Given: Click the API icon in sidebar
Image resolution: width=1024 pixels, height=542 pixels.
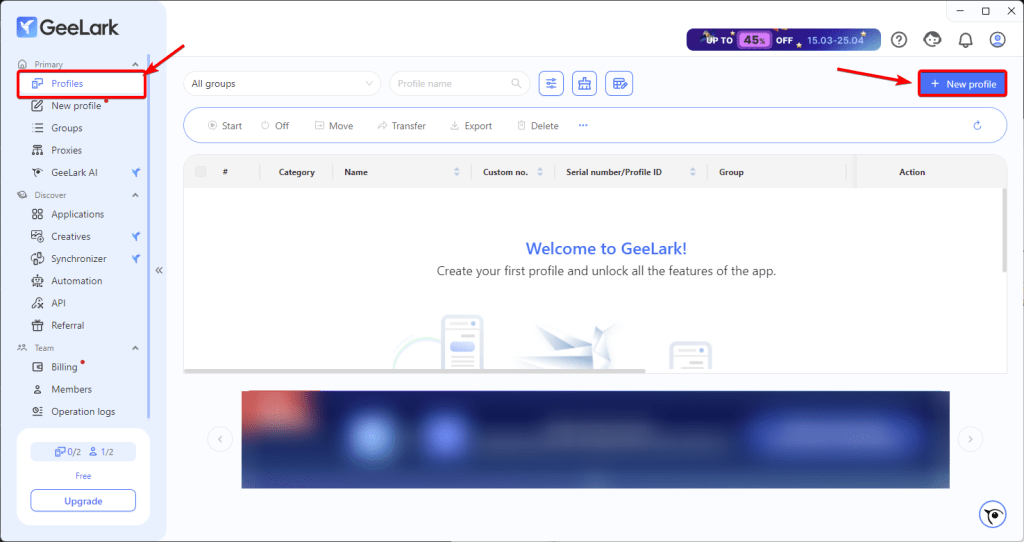Looking at the screenshot, I should [x=37, y=303].
